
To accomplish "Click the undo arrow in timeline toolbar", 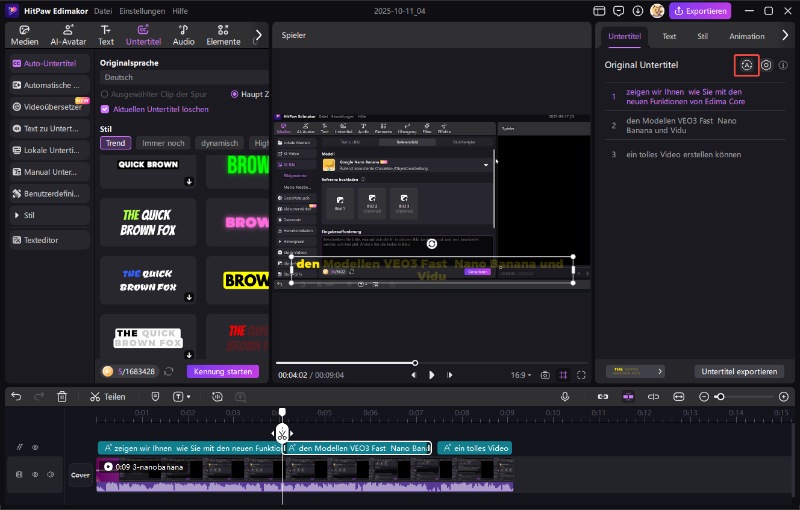I will 16,397.
